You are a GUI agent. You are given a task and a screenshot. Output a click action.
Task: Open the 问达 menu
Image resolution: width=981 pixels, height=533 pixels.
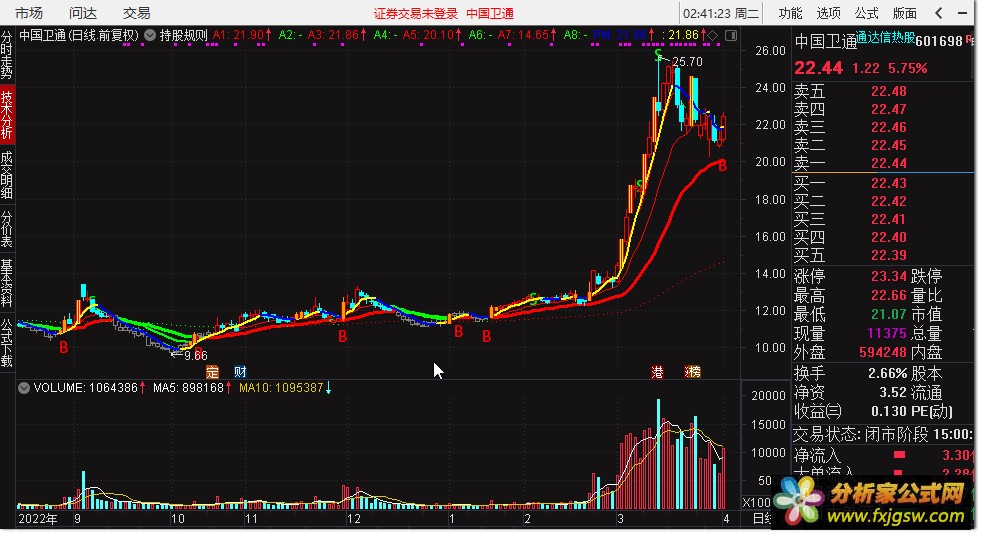[83, 13]
